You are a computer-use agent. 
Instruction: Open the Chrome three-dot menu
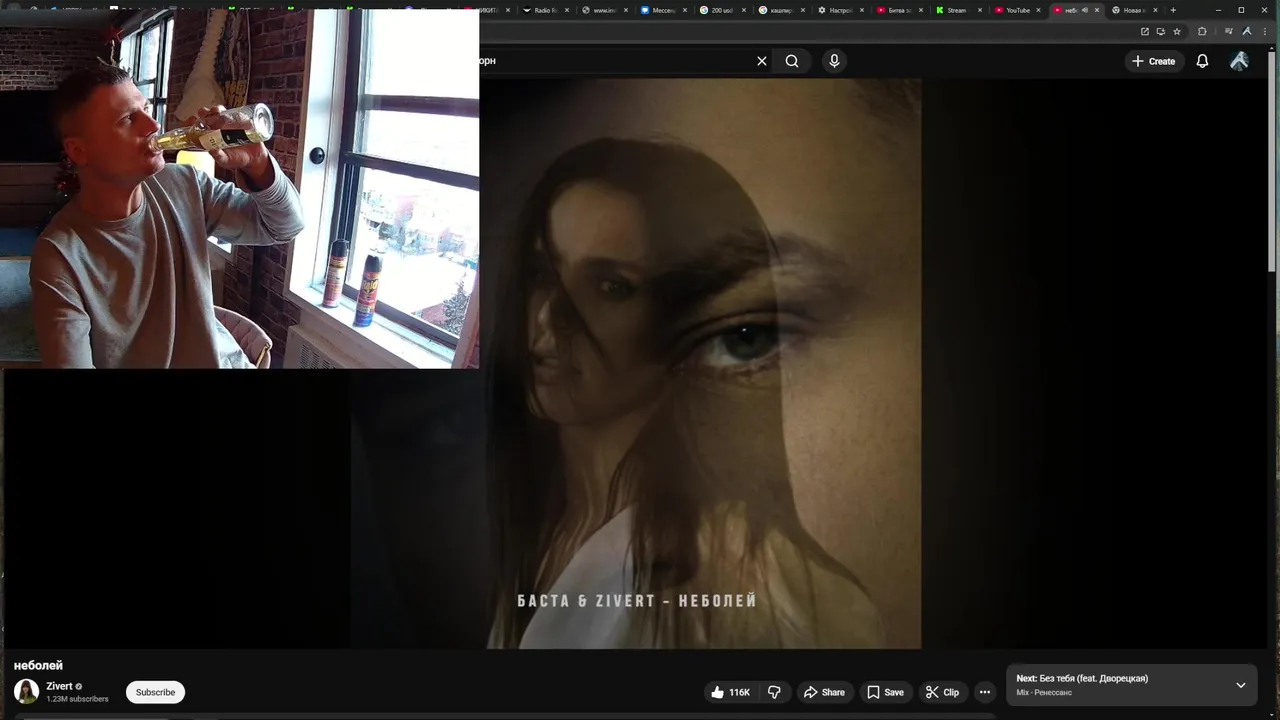pyautogui.click(x=1265, y=31)
